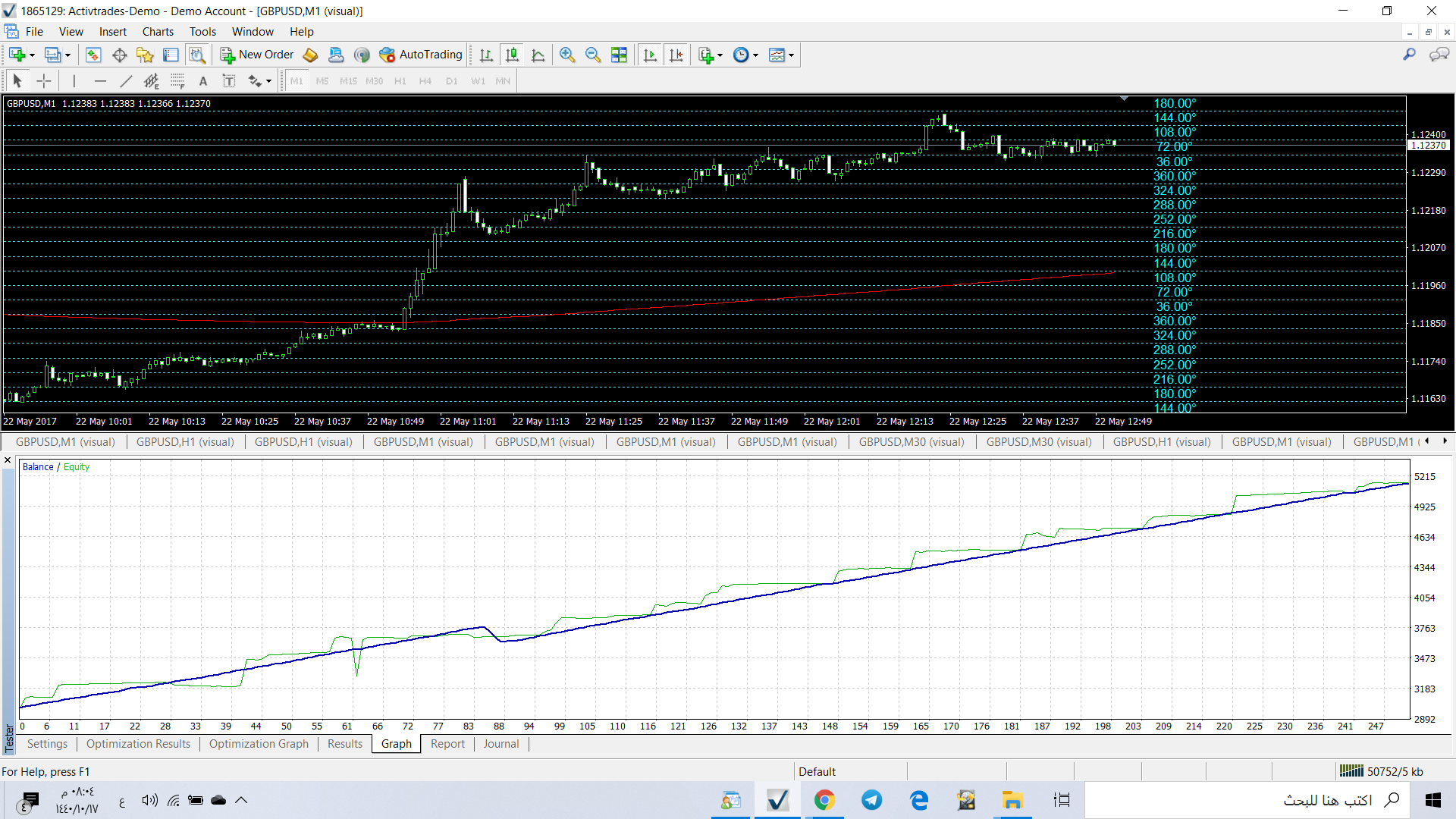Viewport: 1456px width, 819px height.
Task: Toggle the Navigator folder-star icon
Action: 145,55
